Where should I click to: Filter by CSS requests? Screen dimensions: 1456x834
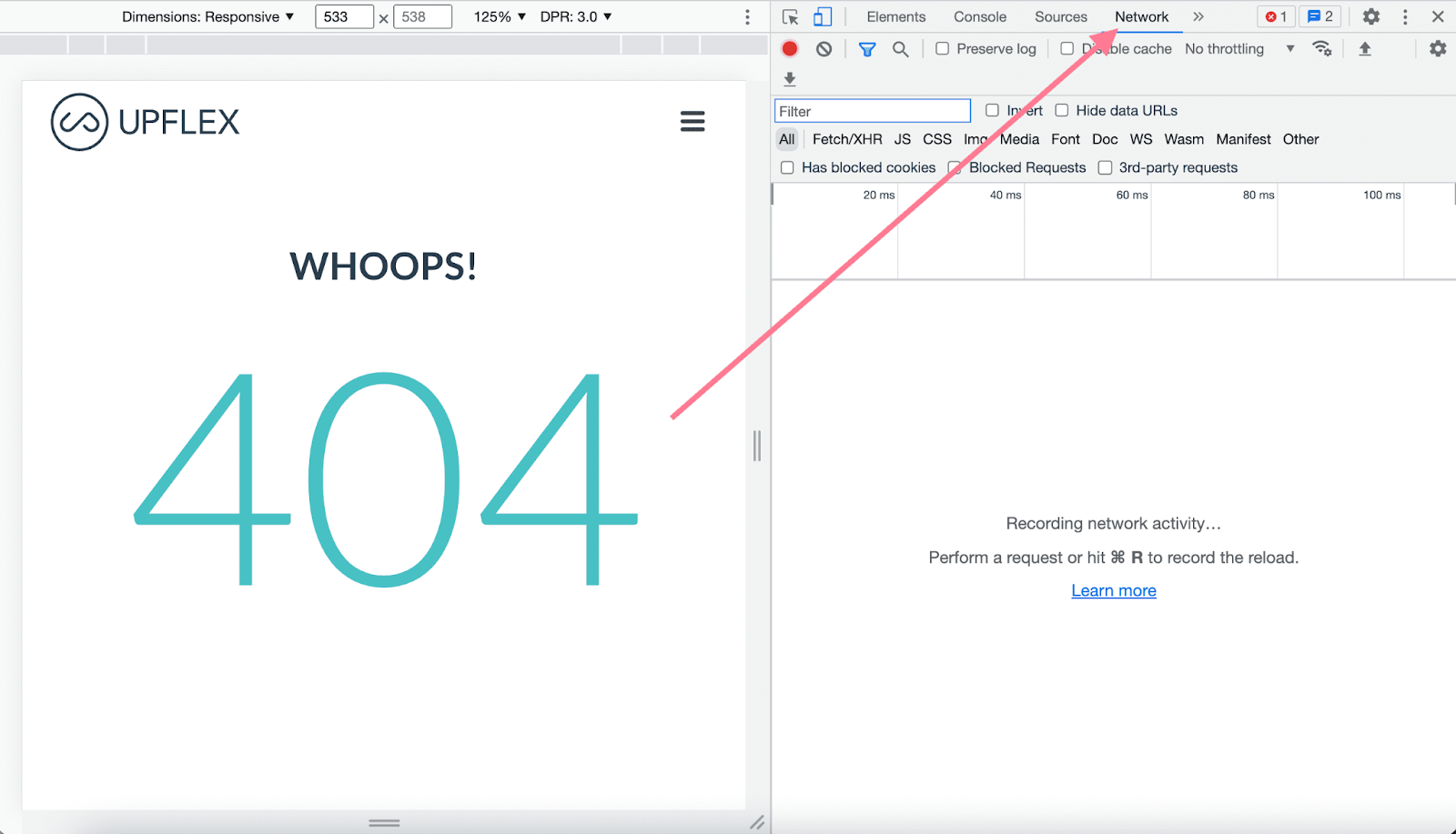pos(937,139)
